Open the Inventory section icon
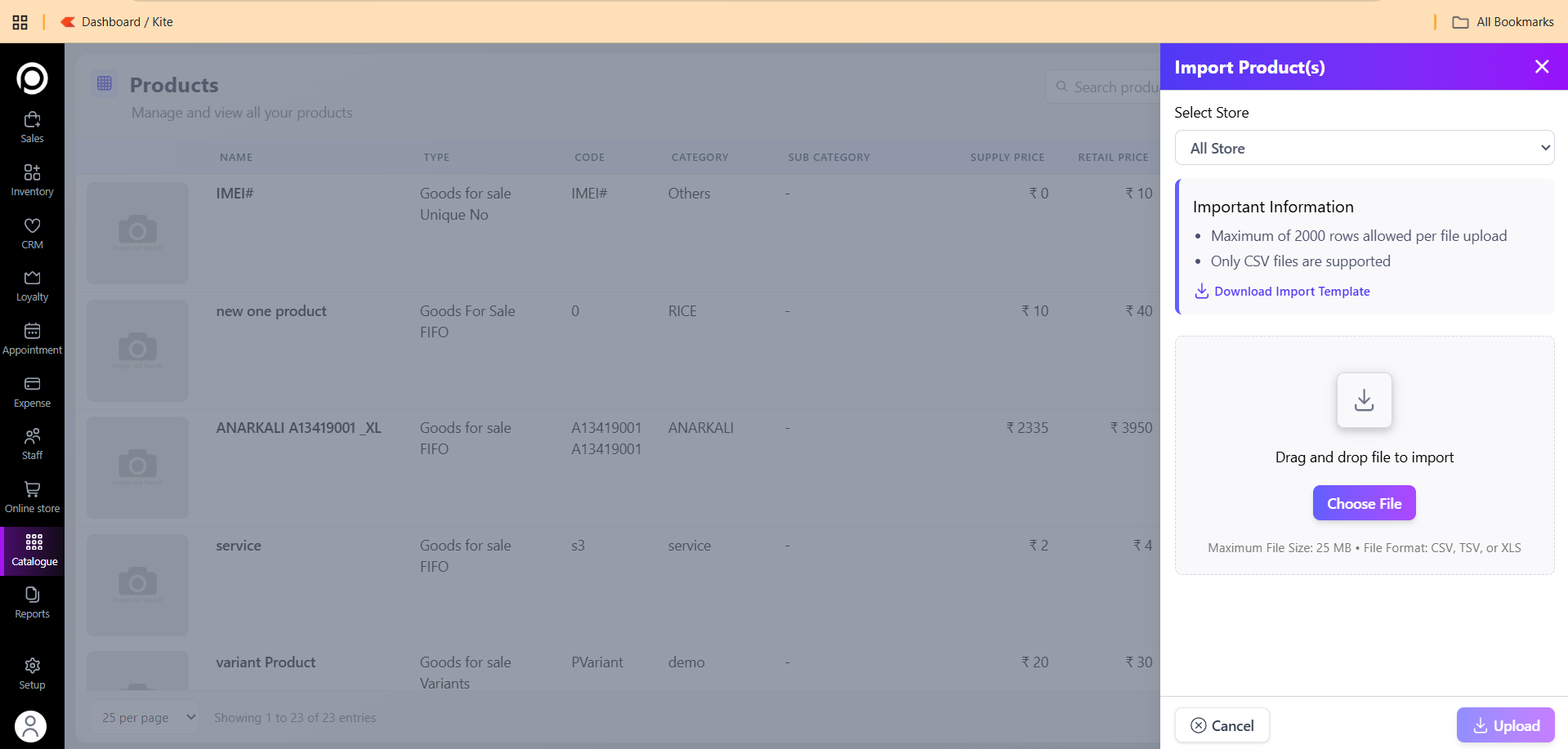 coord(32,180)
